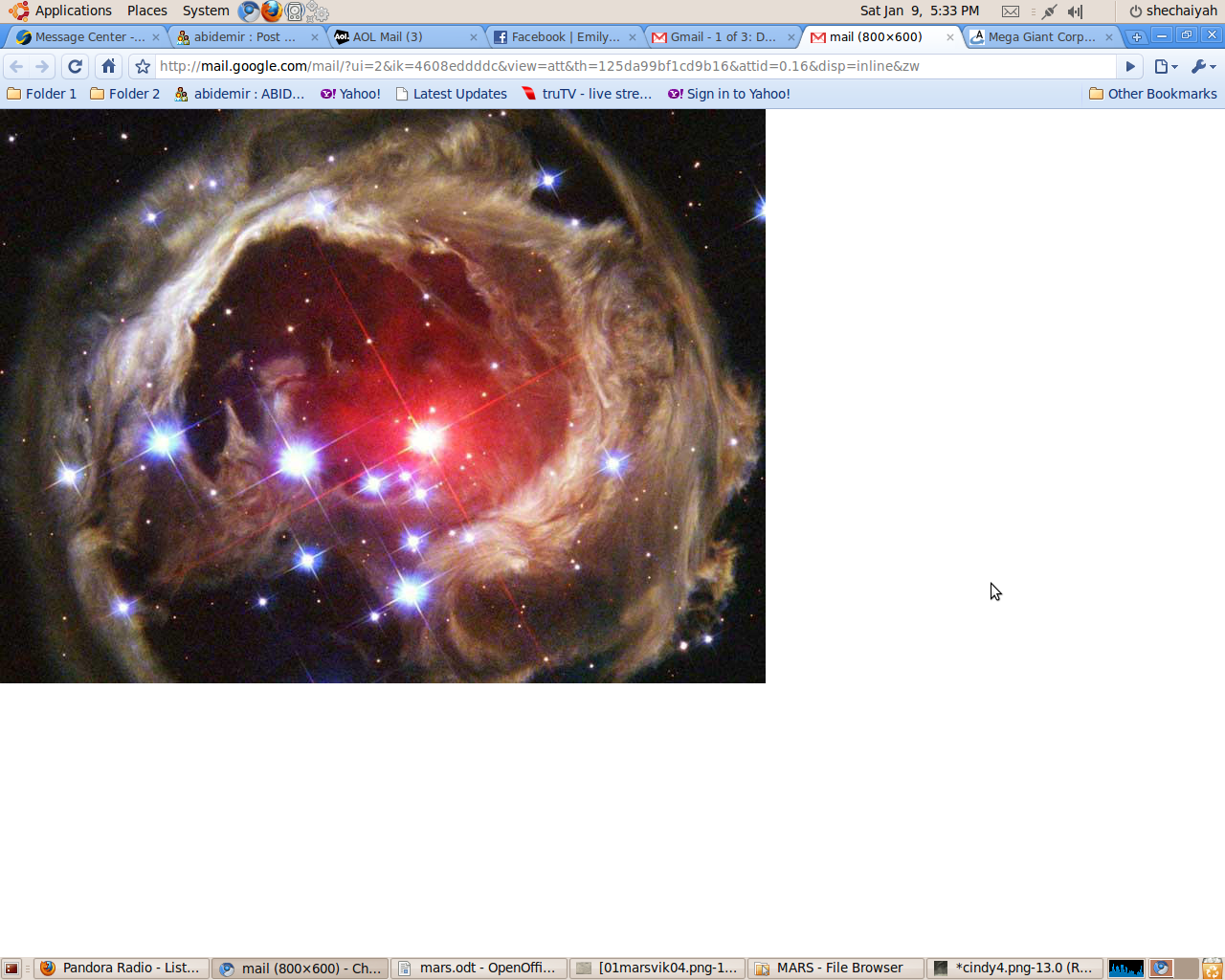Open the Places menu
Image resolution: width=1225 pixels, height=980 pixels.
147,11
